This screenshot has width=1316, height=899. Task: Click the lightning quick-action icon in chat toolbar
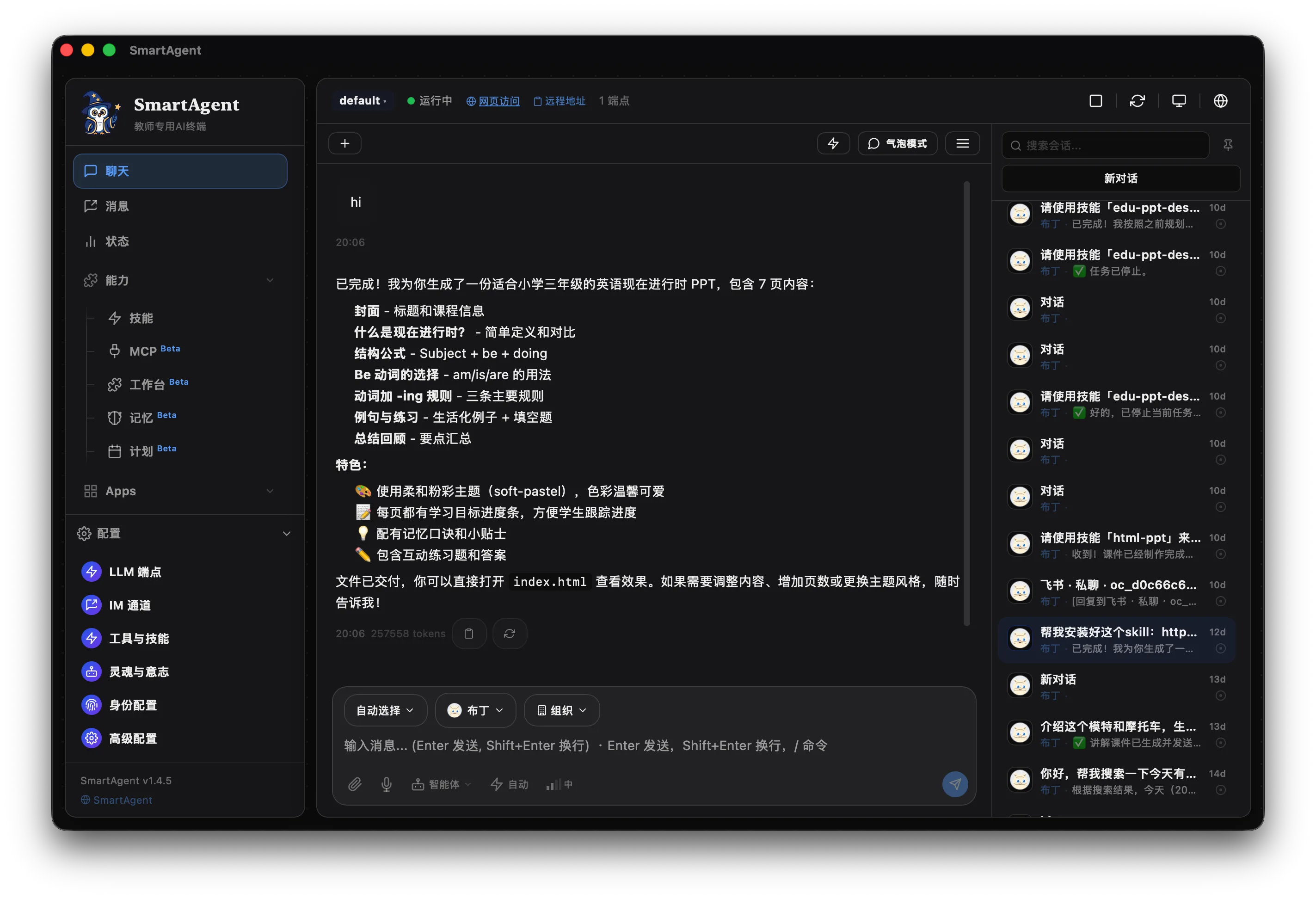point(833,144)
